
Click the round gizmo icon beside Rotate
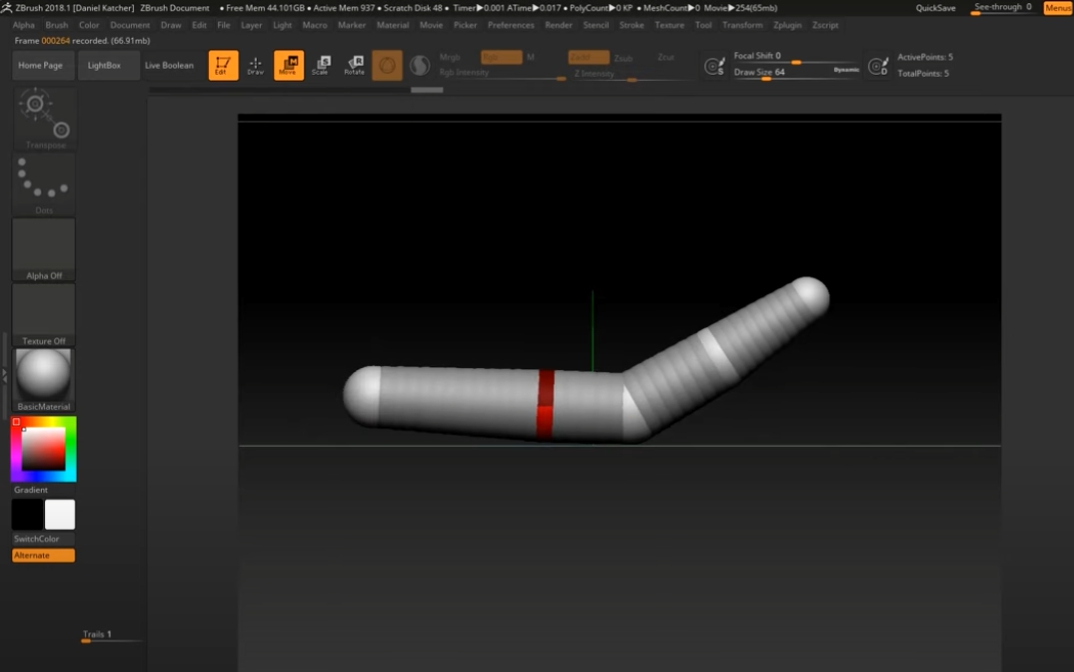point(387,66)
